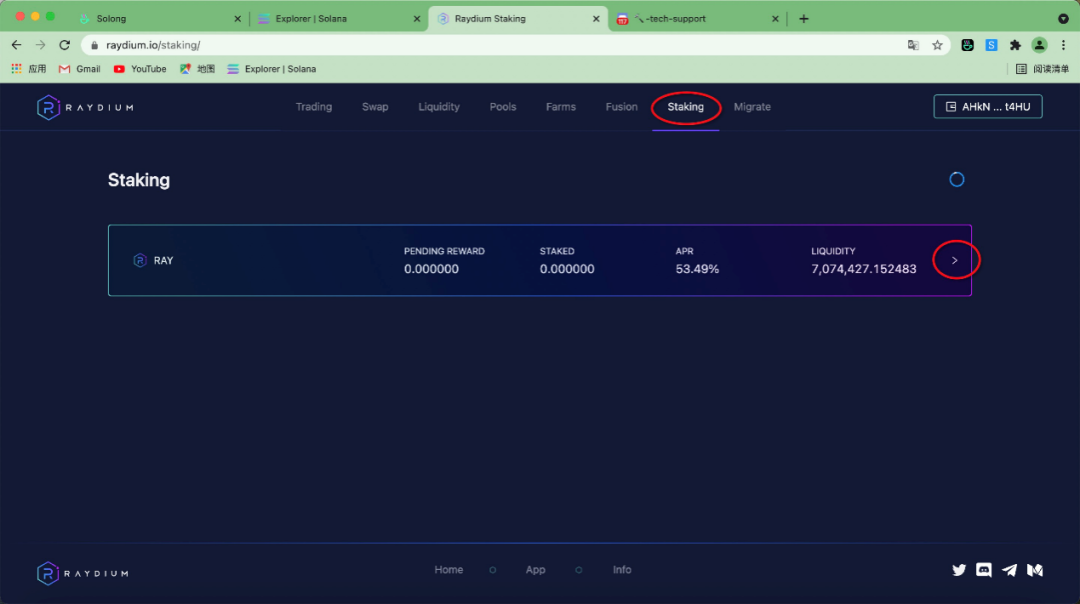Image resolution: width=1080 pixels, height=604 pixels.
Task: Open the Maps bookmark
Action: [197, 69]
